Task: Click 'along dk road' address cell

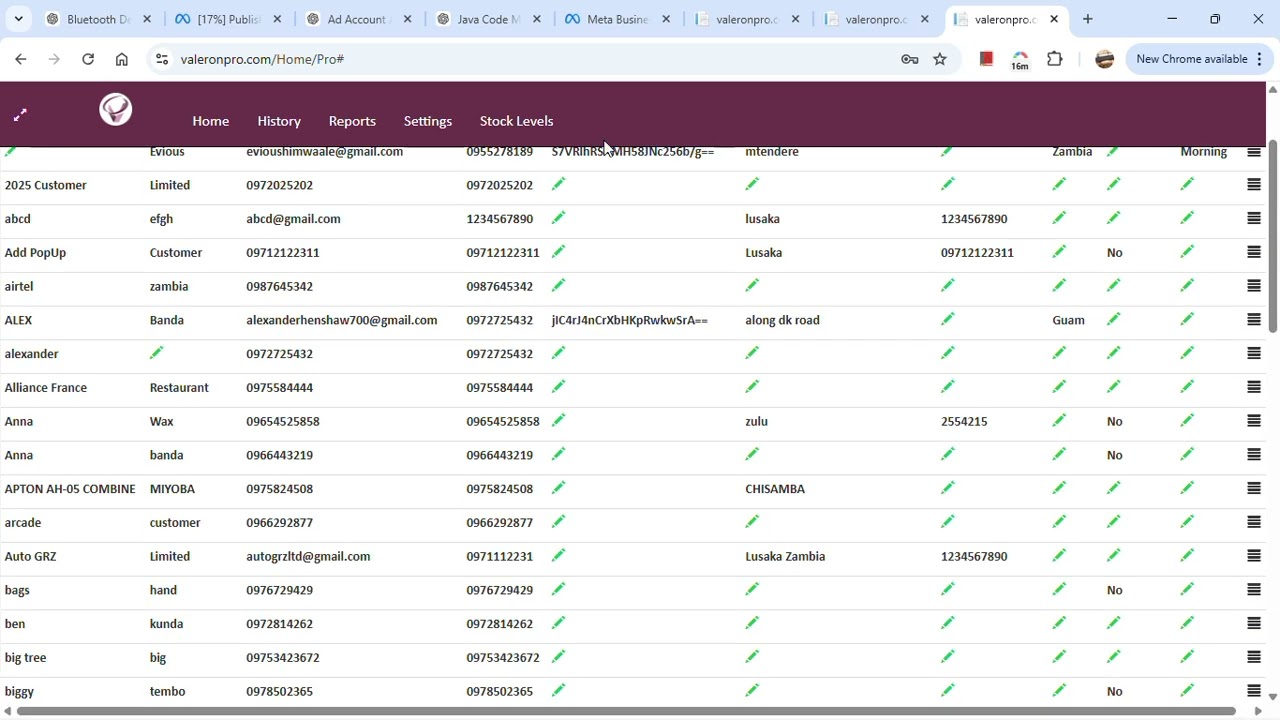Action: (782, 320)
